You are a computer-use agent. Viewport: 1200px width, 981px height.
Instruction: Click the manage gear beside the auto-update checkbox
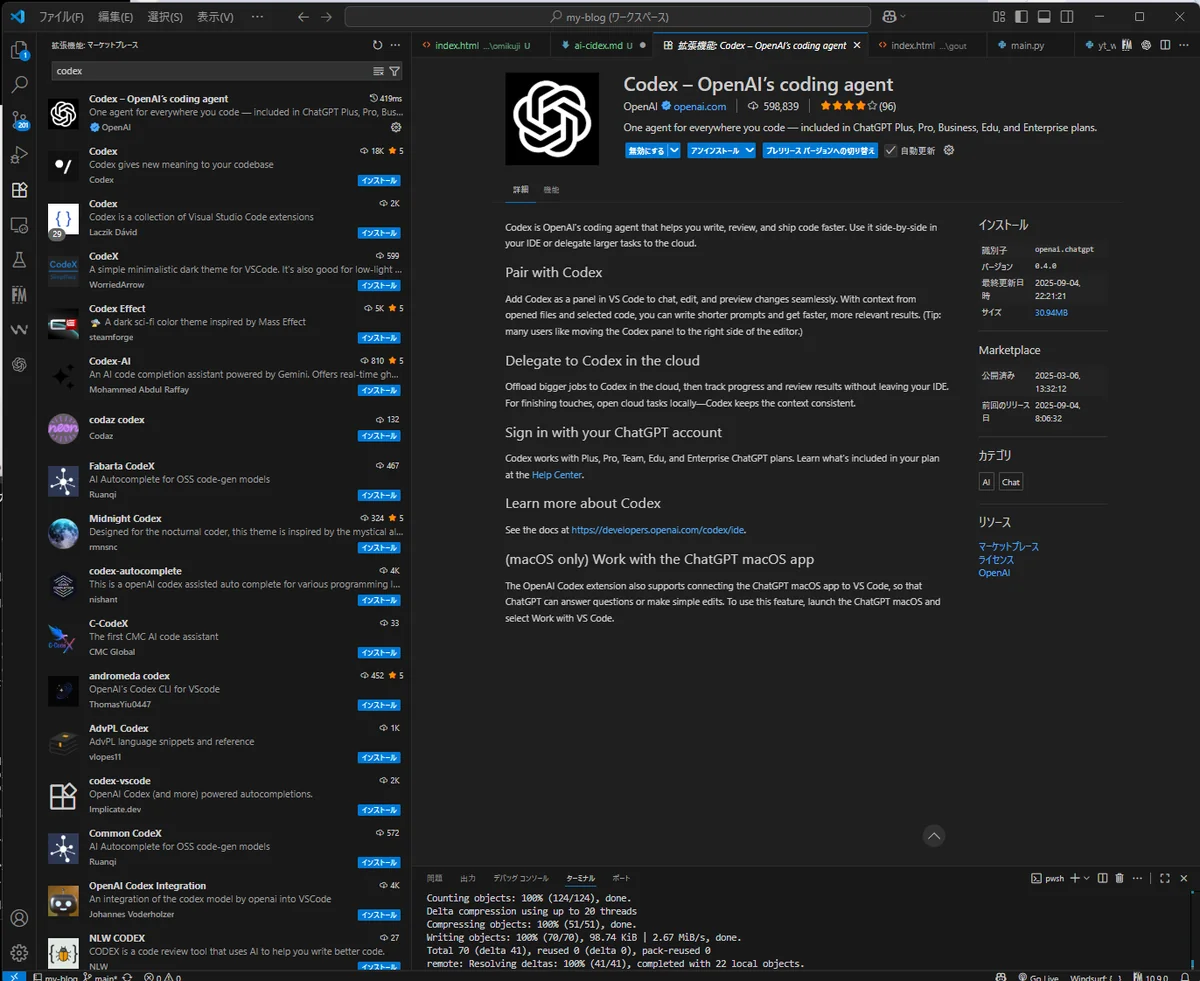pos(949,150)
